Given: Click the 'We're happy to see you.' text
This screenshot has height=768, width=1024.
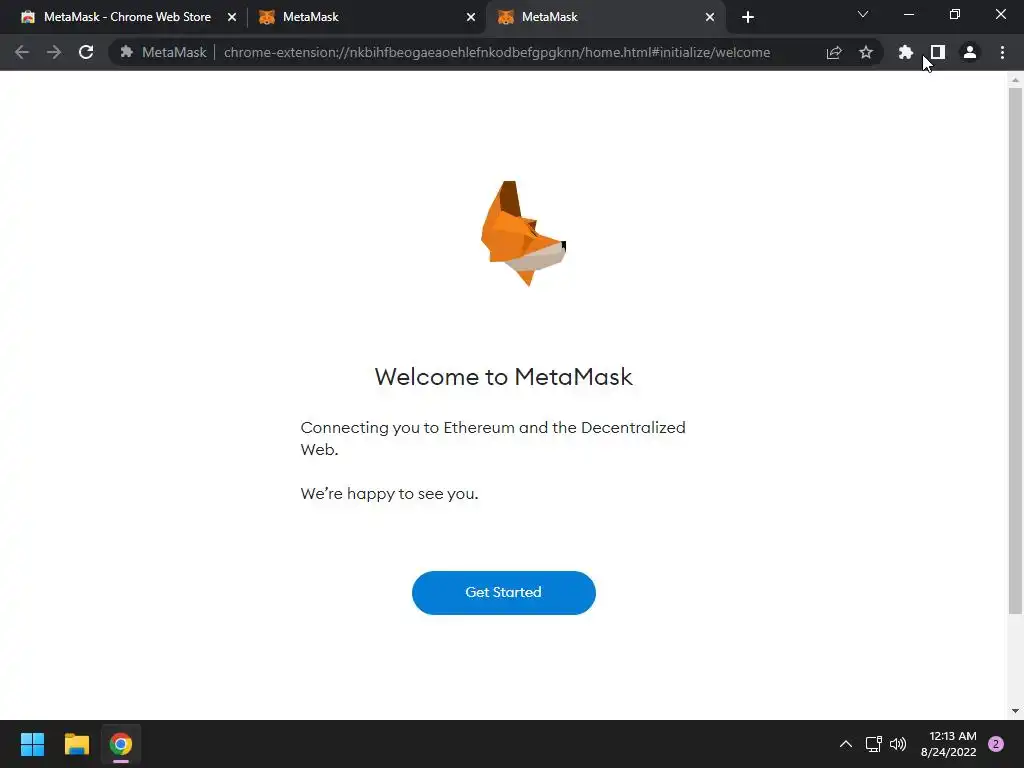Looking at the screenshot, I should tap(389, 494).
